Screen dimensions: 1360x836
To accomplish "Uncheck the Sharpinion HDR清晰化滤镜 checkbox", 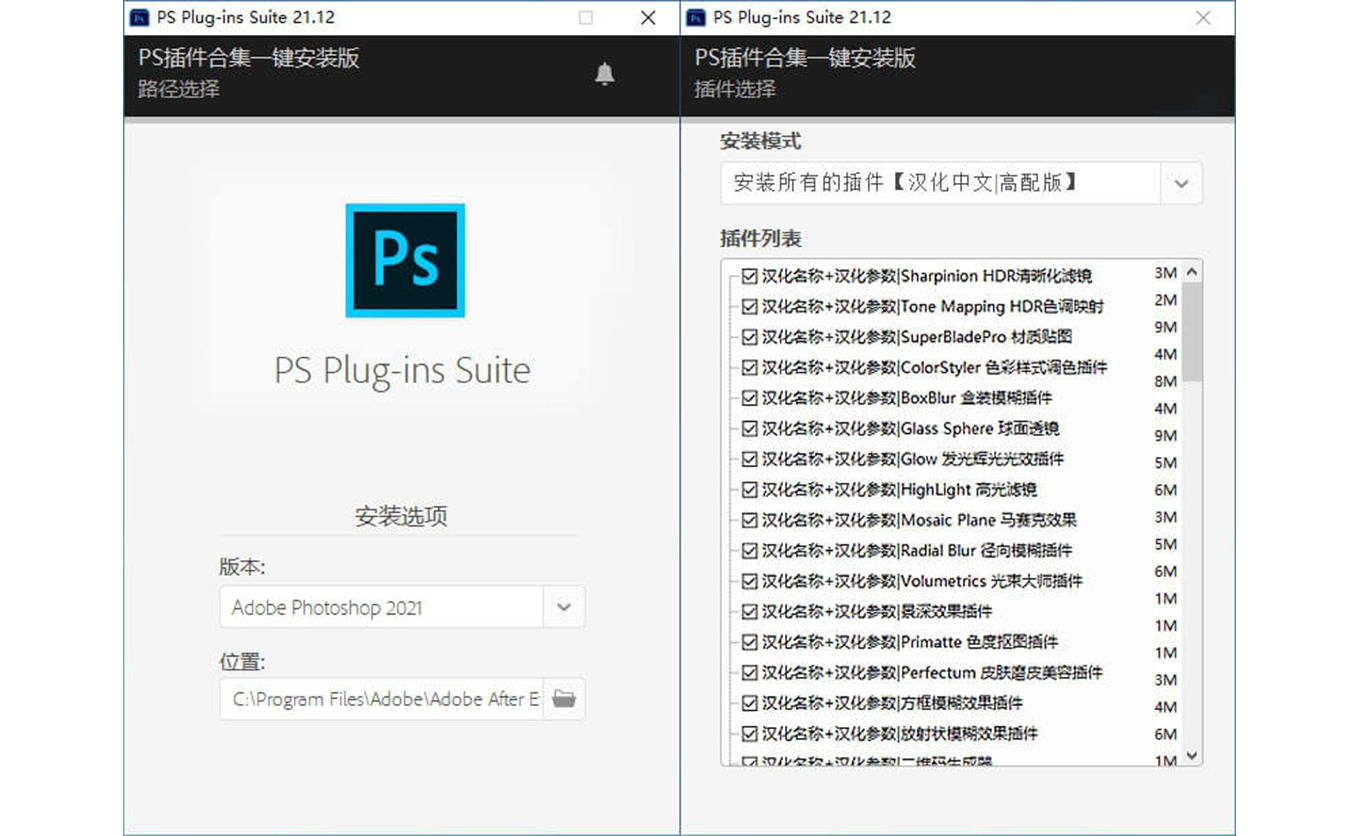I will coord(750,276).
